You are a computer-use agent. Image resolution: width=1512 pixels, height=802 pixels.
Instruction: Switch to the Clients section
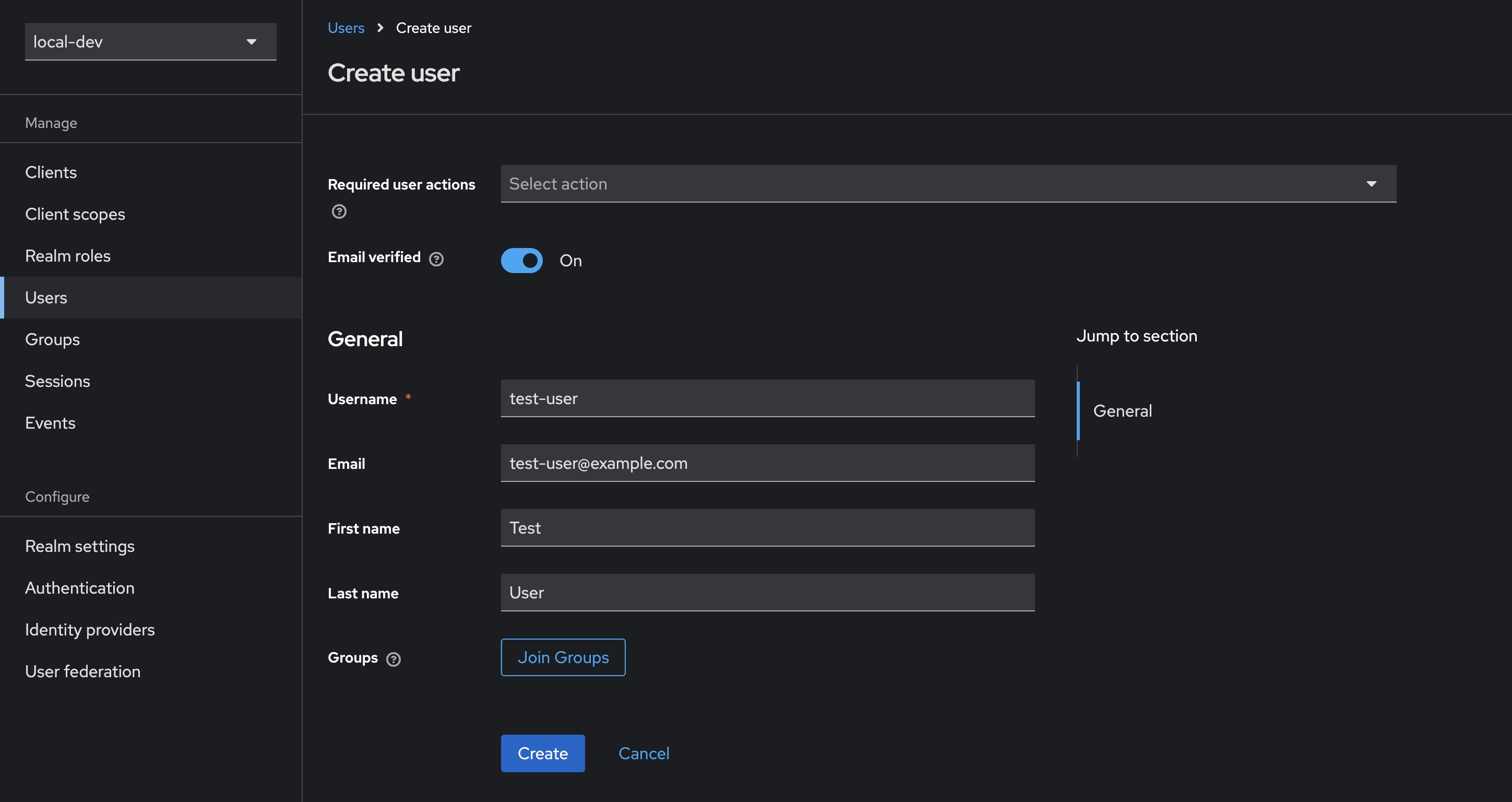coord(51,172)
